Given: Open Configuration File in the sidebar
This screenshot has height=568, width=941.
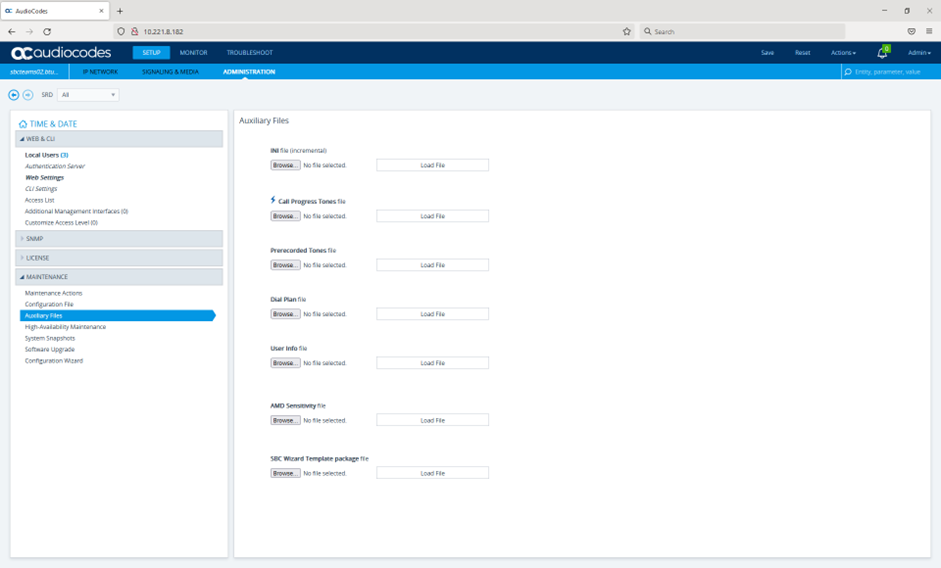Looking at the screenshot, I should (49, 304).
